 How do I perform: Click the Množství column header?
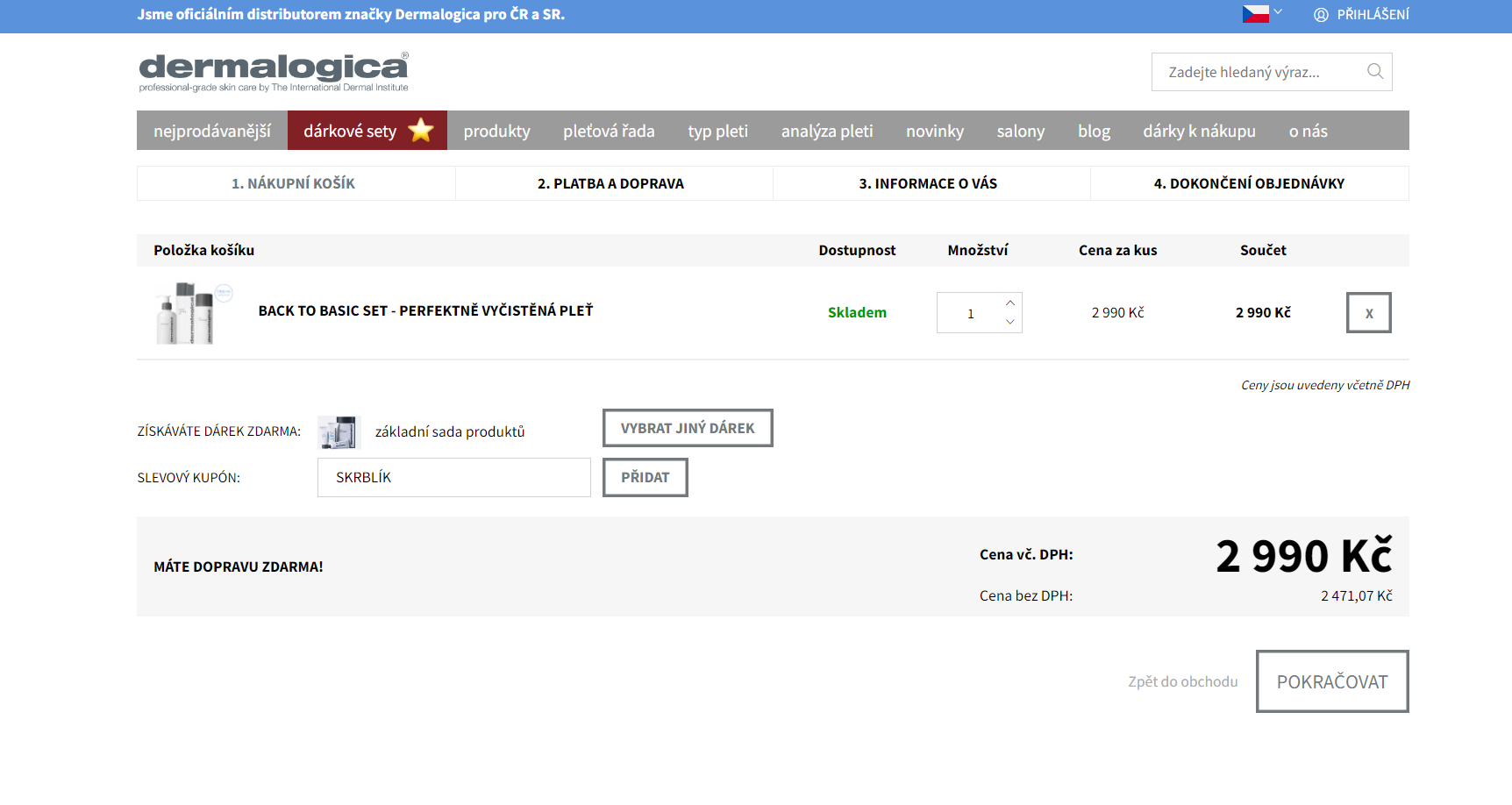coord(977,250)
